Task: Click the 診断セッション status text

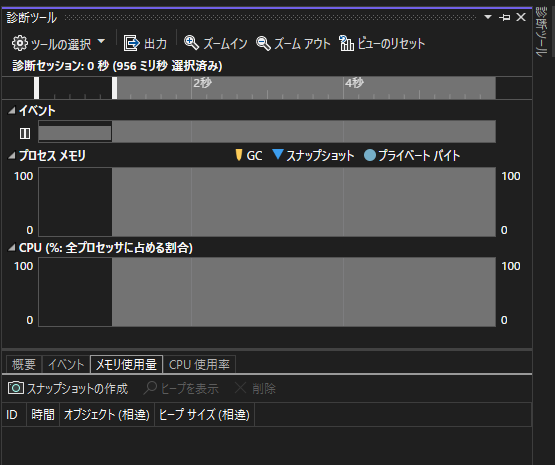Action: 117,66
